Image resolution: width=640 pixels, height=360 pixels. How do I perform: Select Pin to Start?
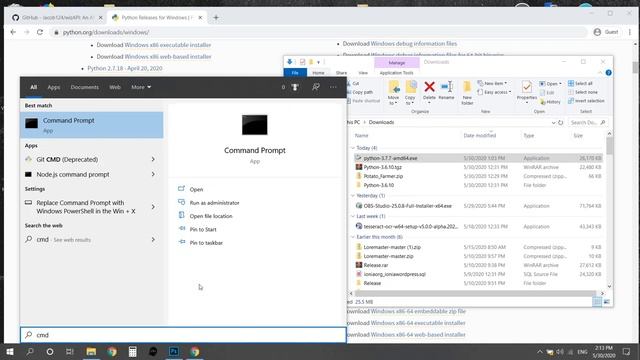202,229
